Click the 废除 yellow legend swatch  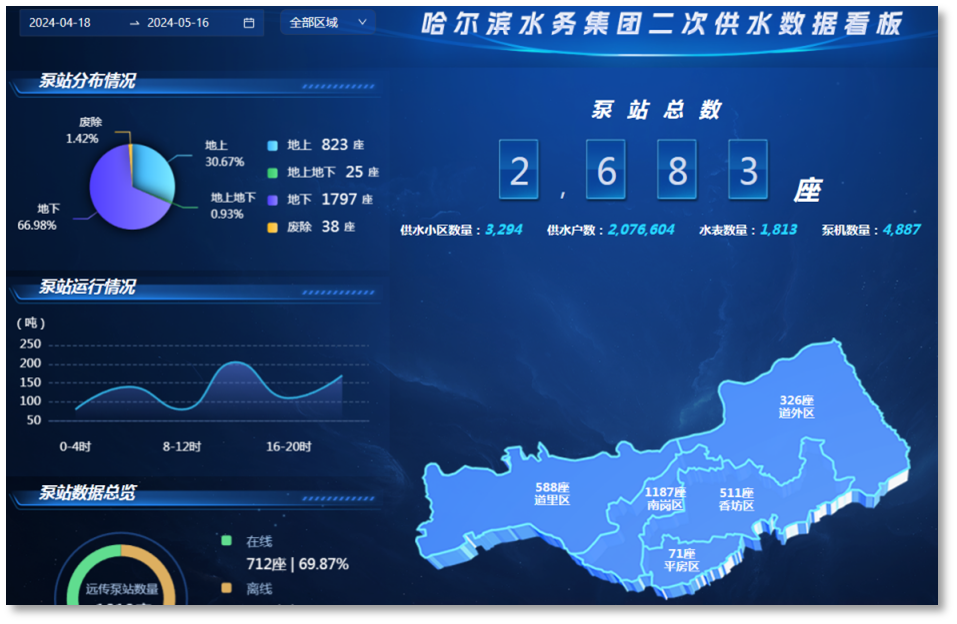coord(273,227)
